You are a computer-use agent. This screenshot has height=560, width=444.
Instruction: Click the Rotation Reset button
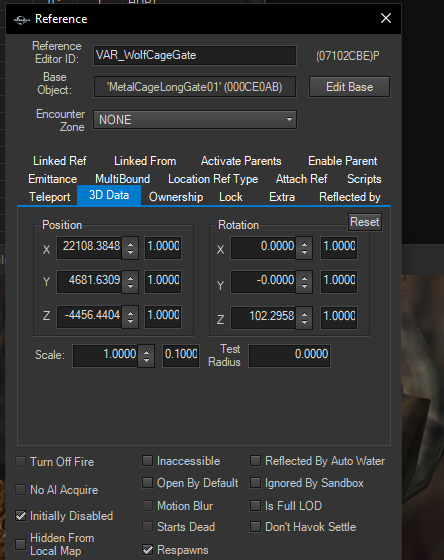(x=365, y=222)
